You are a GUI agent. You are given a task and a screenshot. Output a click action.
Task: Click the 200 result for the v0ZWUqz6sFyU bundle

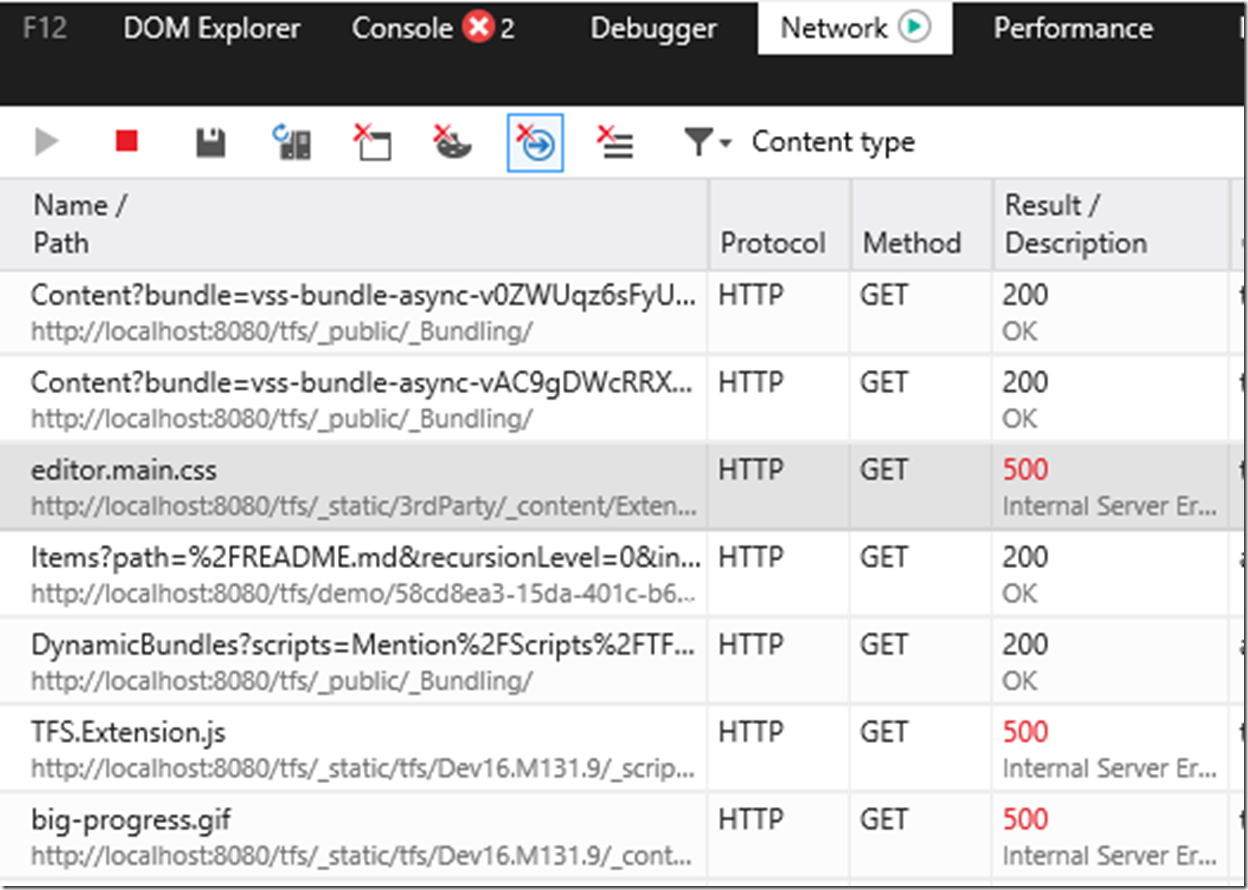pyautogui.click(x=1026, y=295)
